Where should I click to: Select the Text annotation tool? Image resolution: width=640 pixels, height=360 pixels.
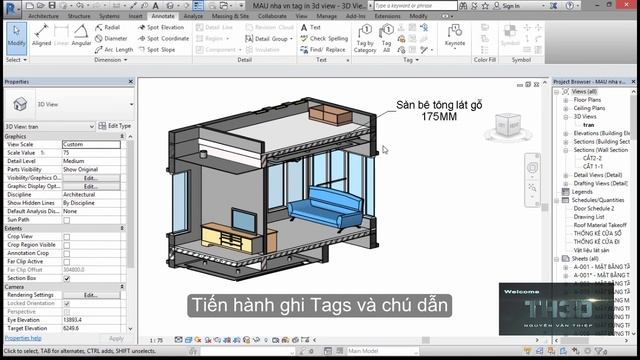(x=311, y=27)
